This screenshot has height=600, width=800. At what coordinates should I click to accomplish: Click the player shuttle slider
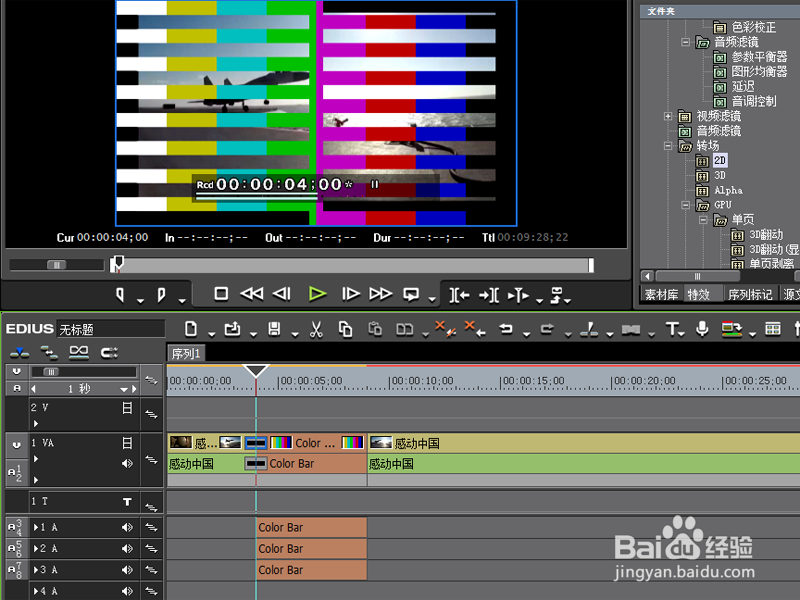click(57, 265)
